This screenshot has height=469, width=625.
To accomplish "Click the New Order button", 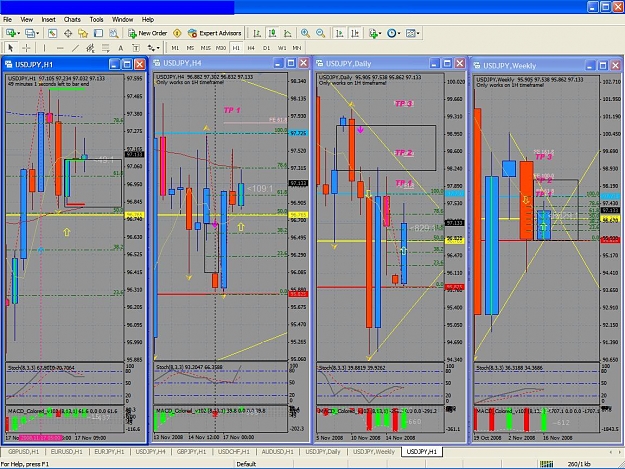I will (147, 33).
